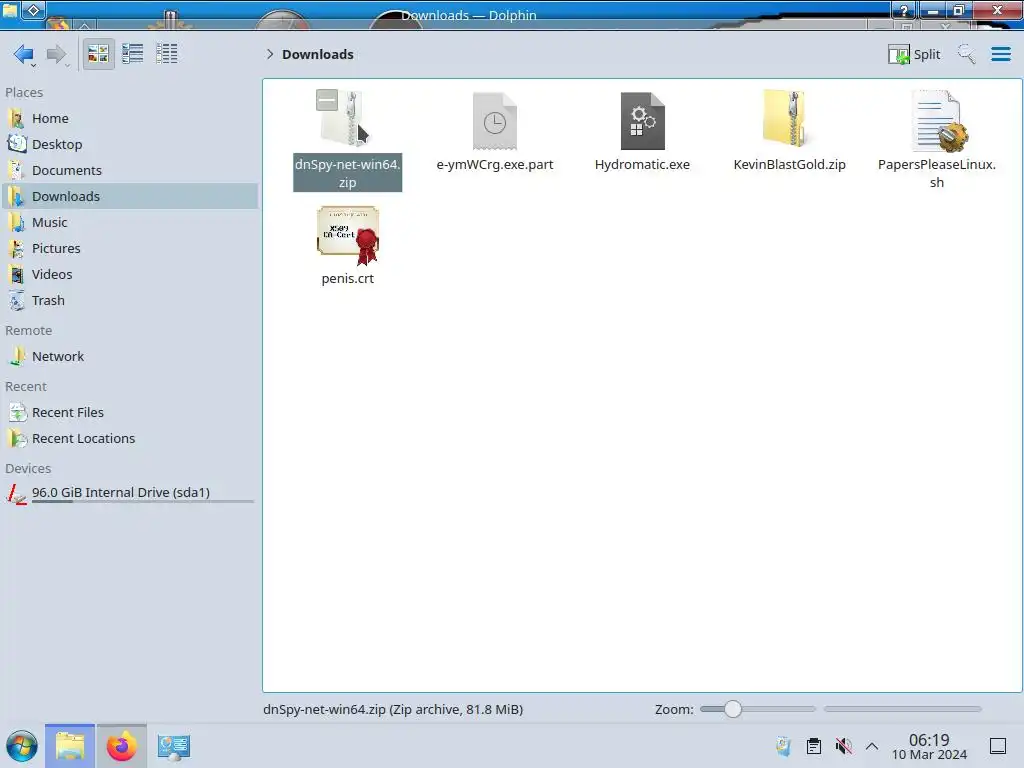Click the Network icon in sidebar
The width and height of the screenshot is (1024, 768).
click(x=17, y=357)
